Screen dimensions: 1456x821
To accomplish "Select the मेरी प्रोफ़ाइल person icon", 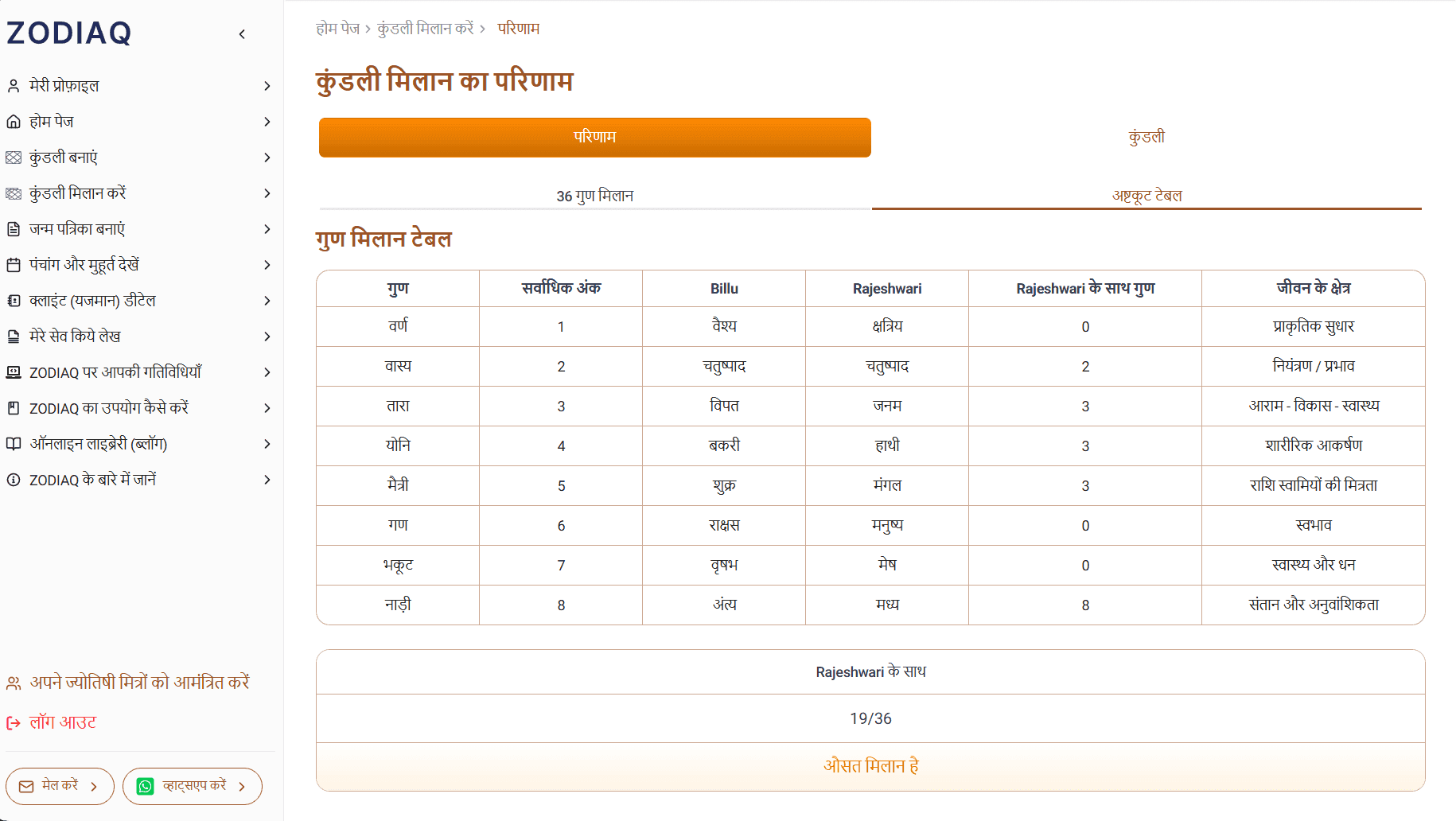I will click(13, 85).
